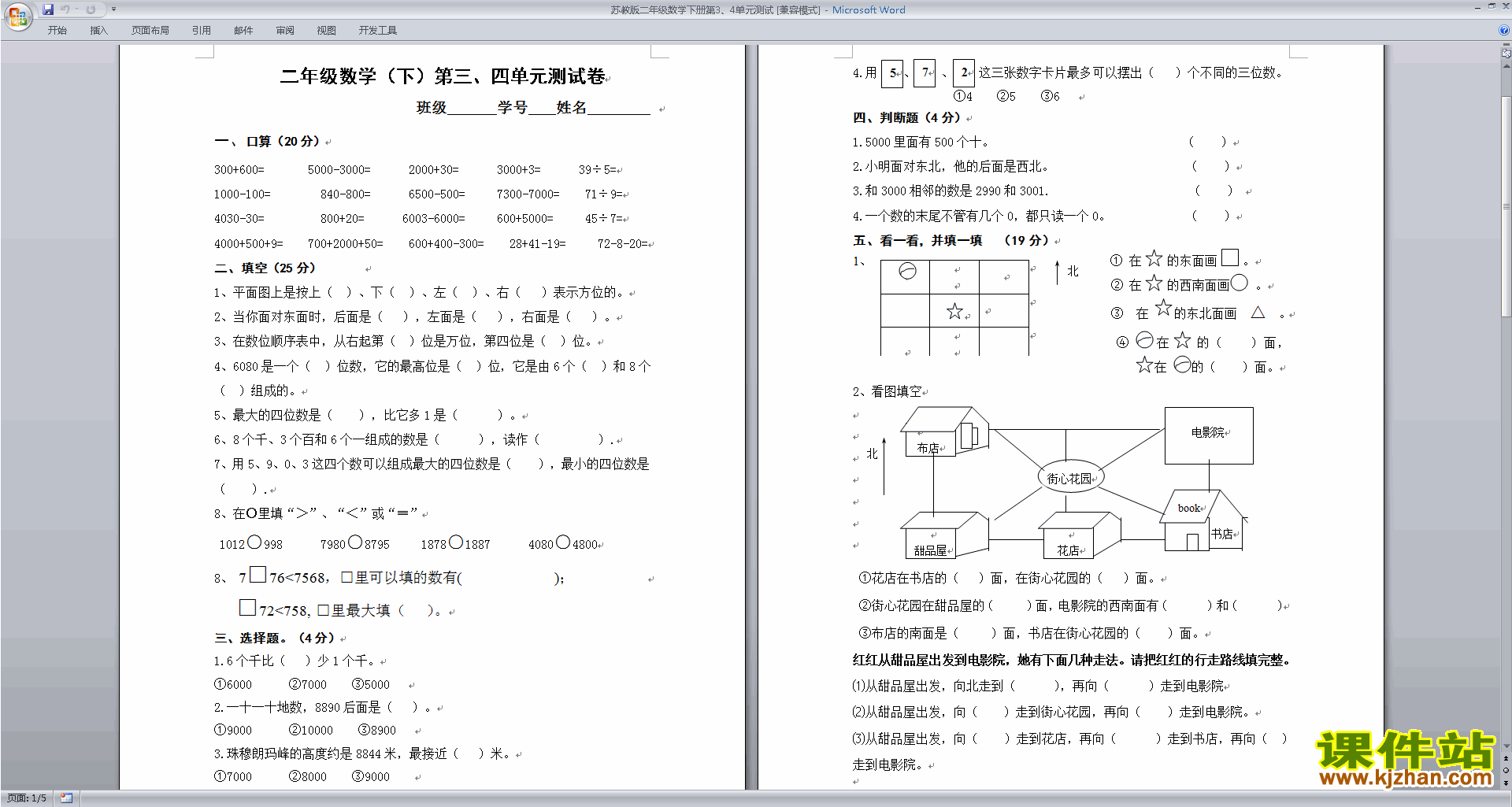
Task: Click the option ②10000
Action: point(311,731)
